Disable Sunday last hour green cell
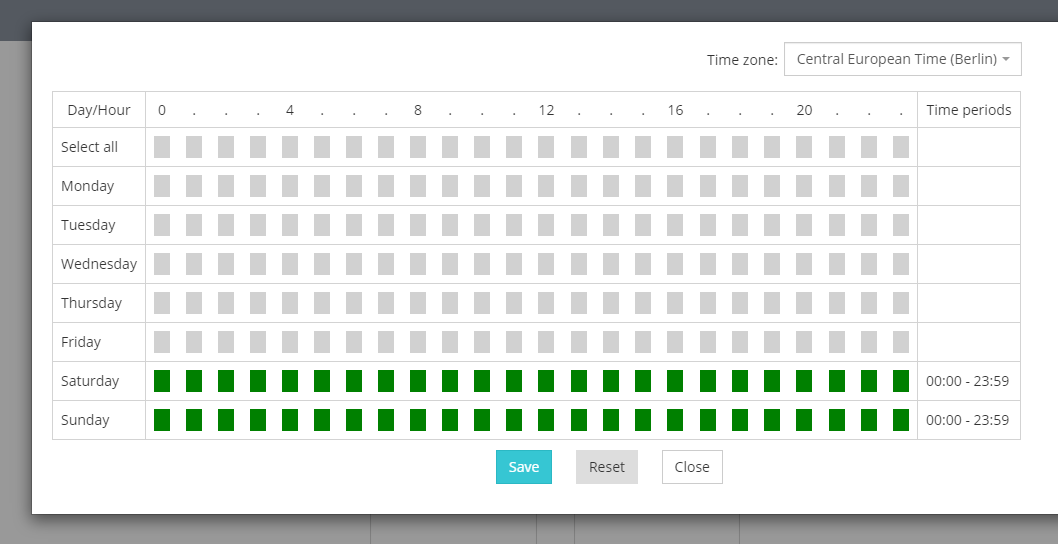Screen dimensions: 1058x544 click(x=901, y=420)
